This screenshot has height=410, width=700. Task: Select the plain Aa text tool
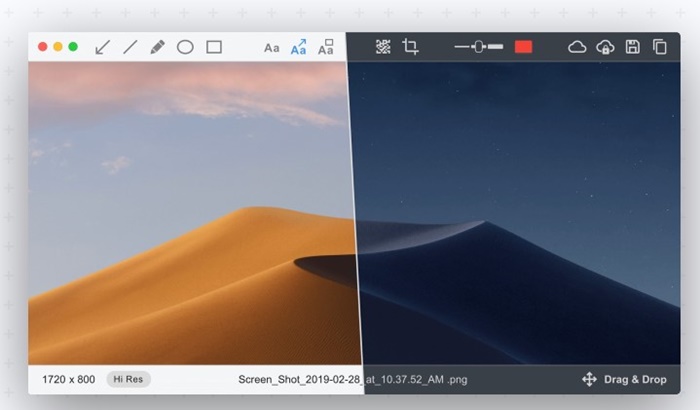coord(271,48)
